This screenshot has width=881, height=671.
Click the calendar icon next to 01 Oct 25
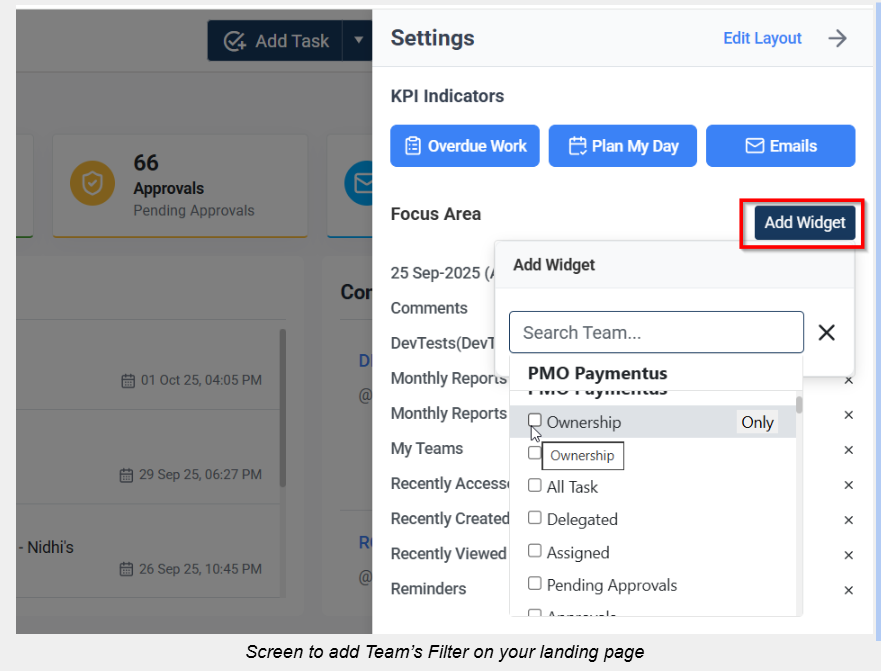click(128, 381)
